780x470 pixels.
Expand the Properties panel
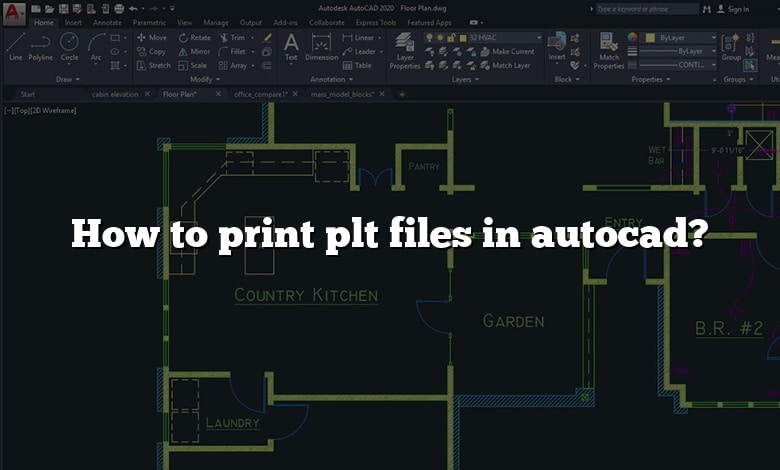pos(651,79)
